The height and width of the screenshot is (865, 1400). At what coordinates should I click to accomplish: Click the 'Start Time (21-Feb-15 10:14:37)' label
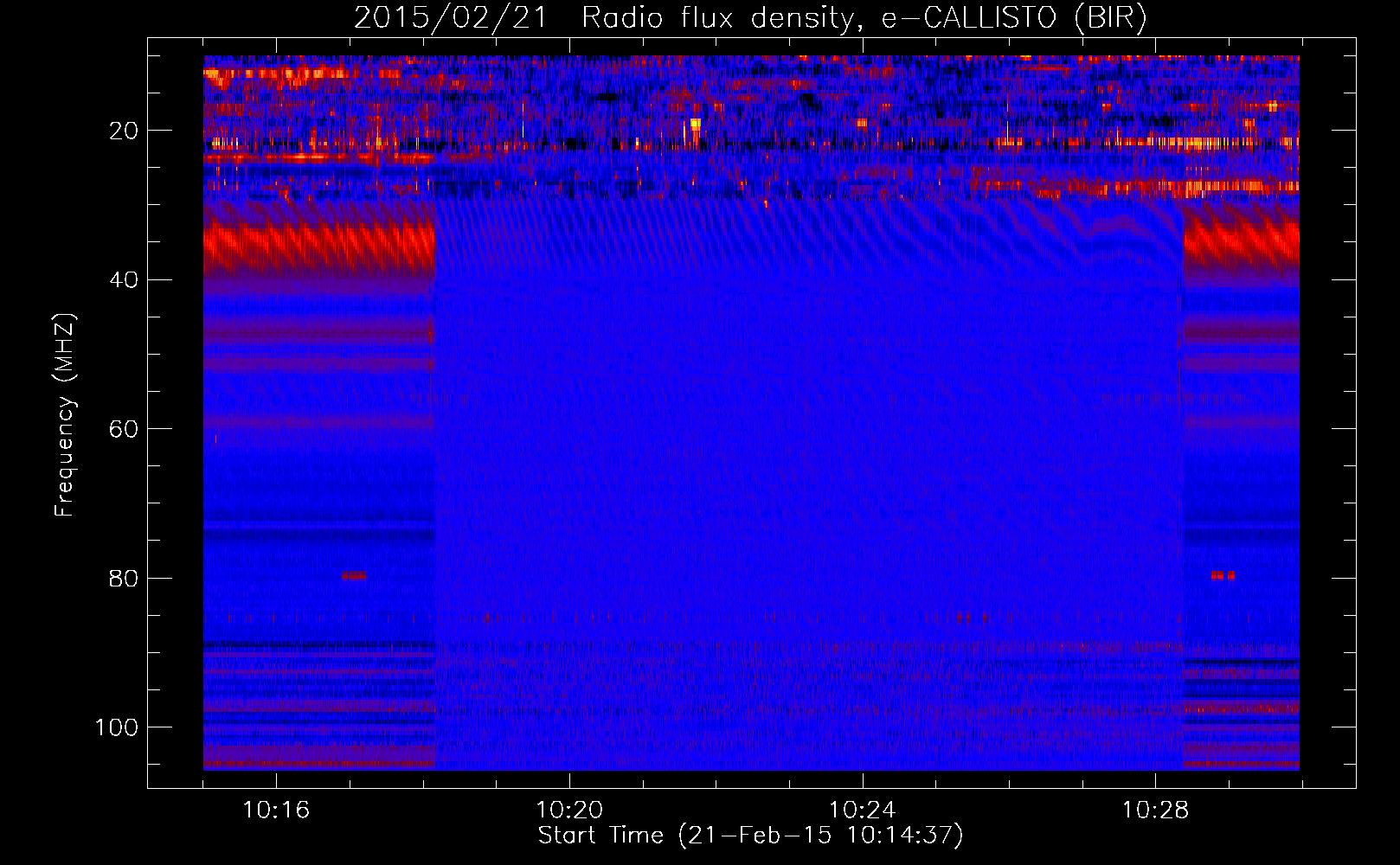[750, 836]
